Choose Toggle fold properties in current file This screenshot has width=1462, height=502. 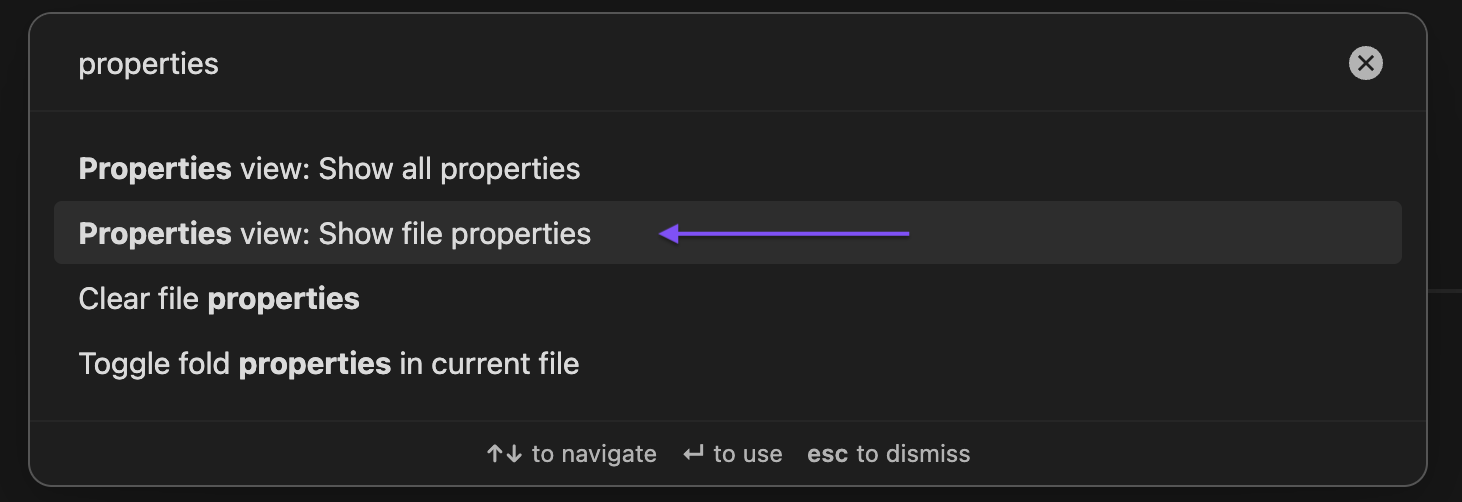(x=329, y=363)
